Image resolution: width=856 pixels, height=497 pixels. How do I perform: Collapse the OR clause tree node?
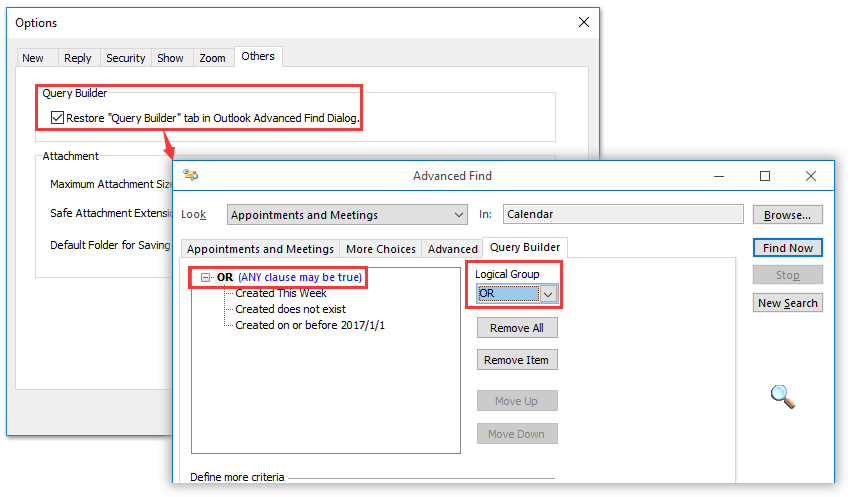pos(205,277)
